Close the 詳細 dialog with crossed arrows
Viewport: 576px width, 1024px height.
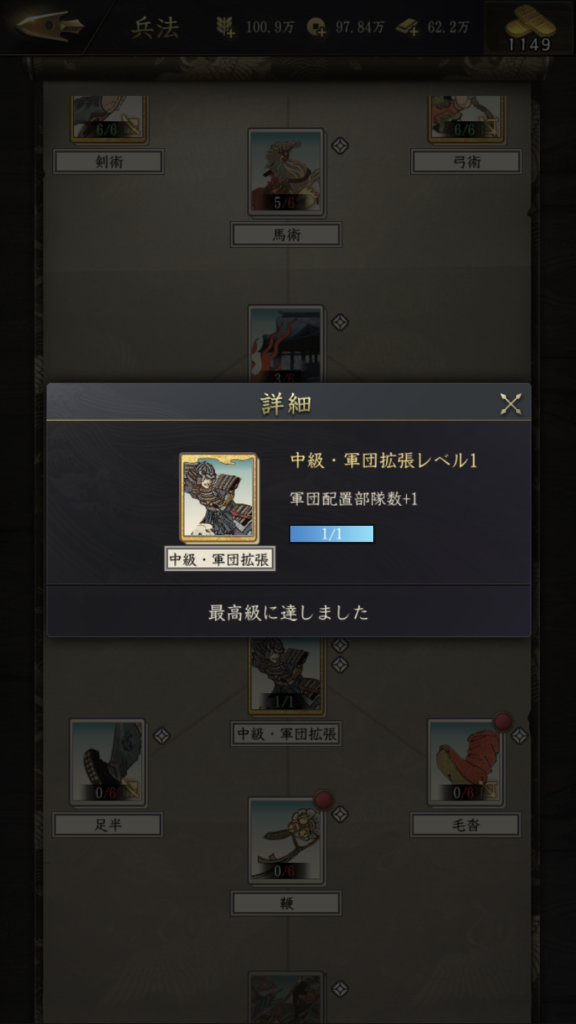pyautogui.click(x=511, y=404)
